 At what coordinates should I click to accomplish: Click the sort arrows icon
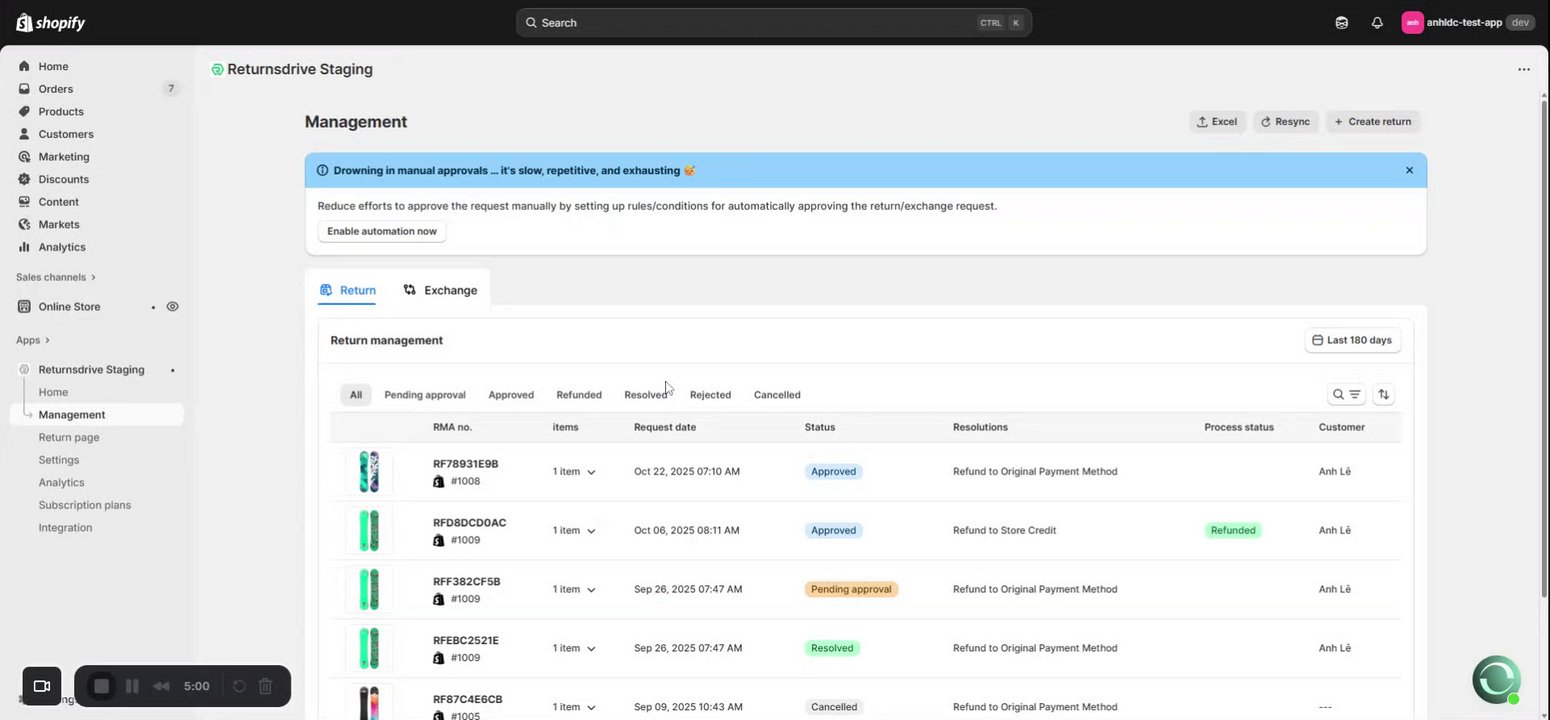coord(1384,395)
